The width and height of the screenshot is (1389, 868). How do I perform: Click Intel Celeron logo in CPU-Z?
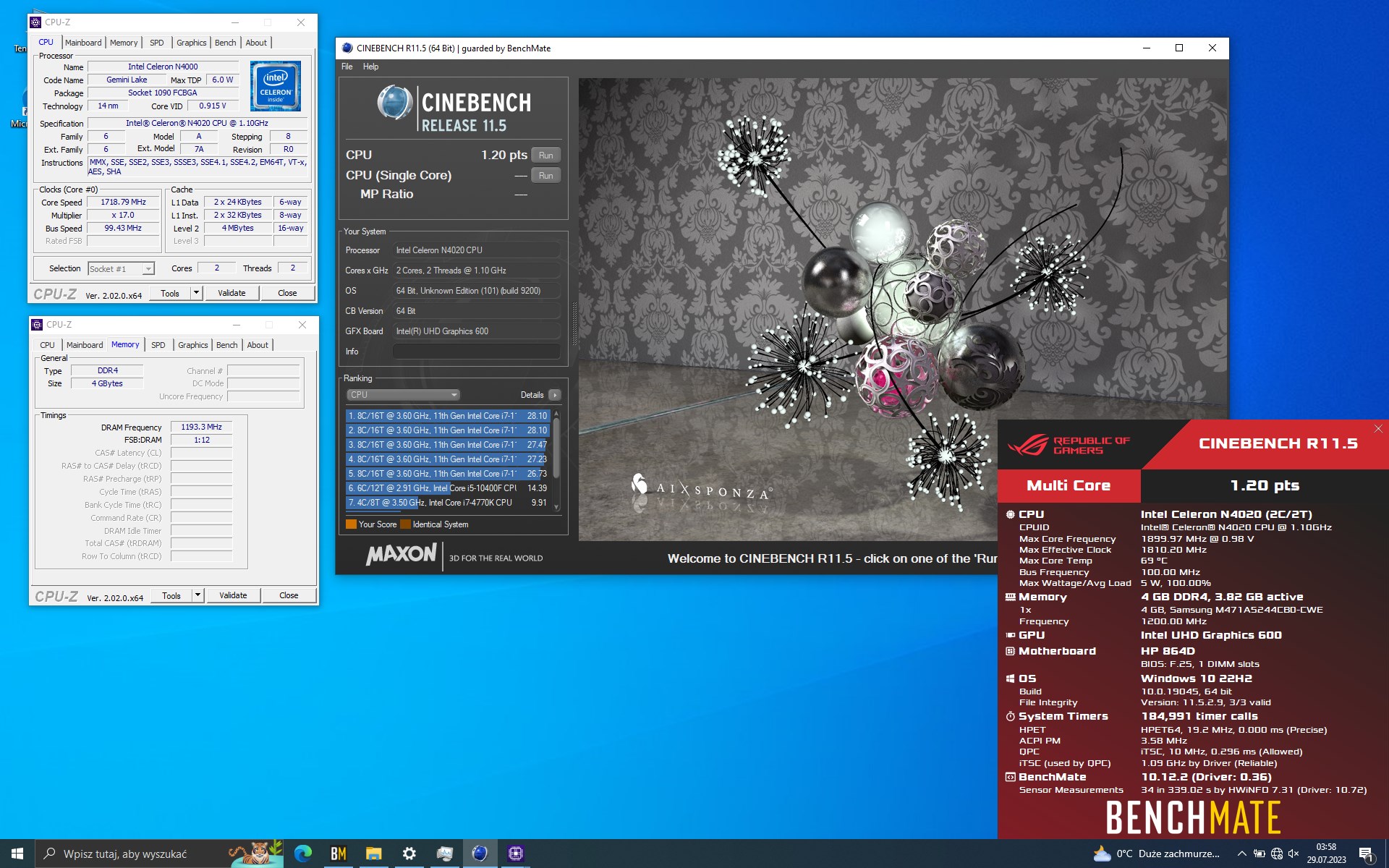pyautogui.click(x=276, y=86)
